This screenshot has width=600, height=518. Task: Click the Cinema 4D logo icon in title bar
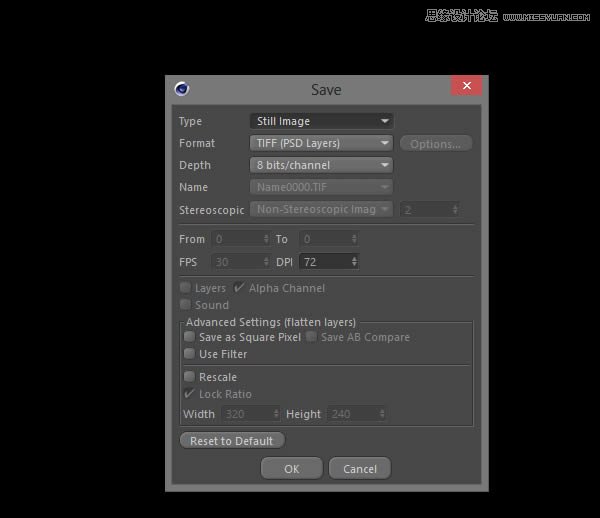(182, 89)
